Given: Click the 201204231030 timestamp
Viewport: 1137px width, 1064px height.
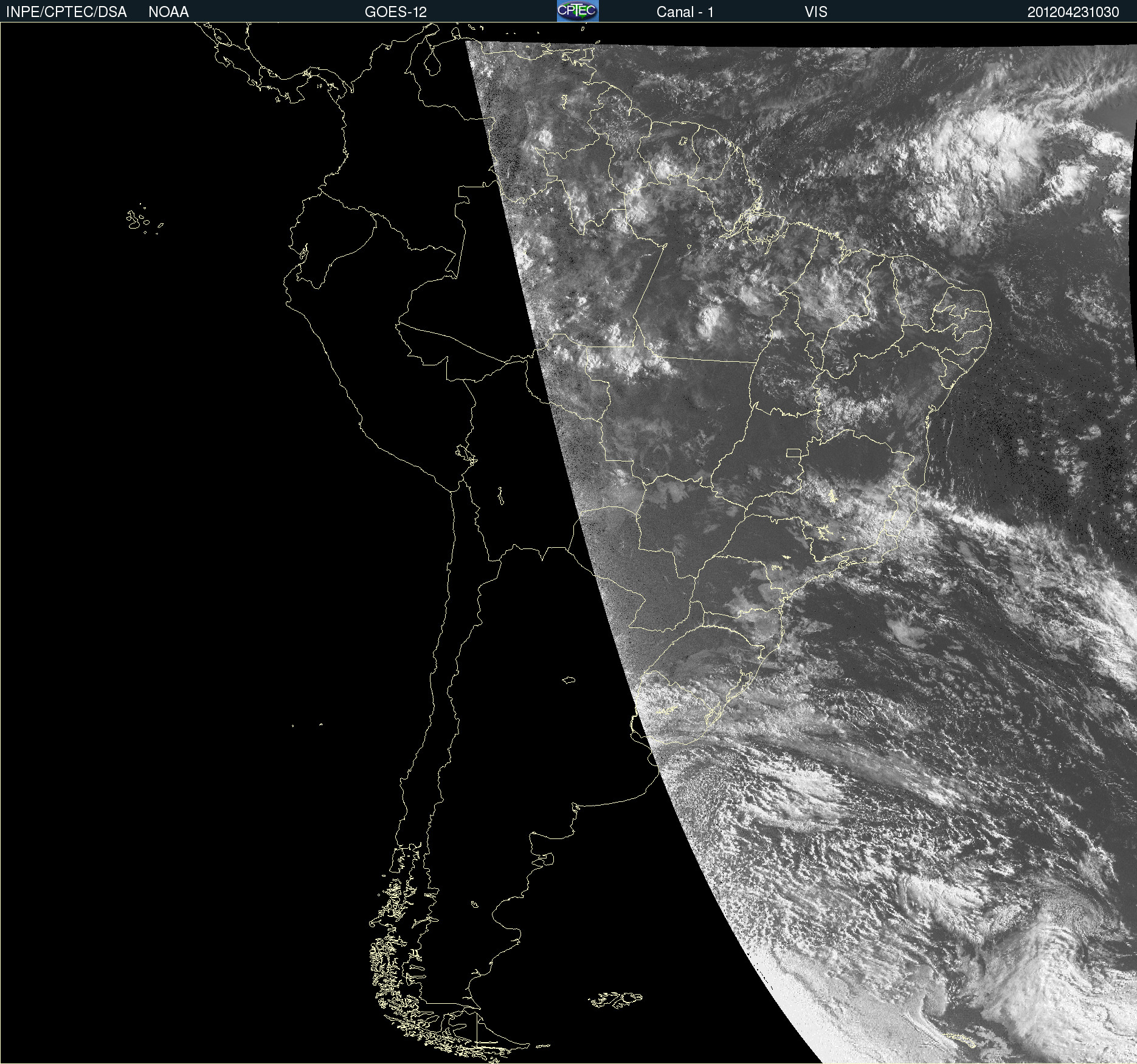Looking at the screenshot, I should point(1073,12).
